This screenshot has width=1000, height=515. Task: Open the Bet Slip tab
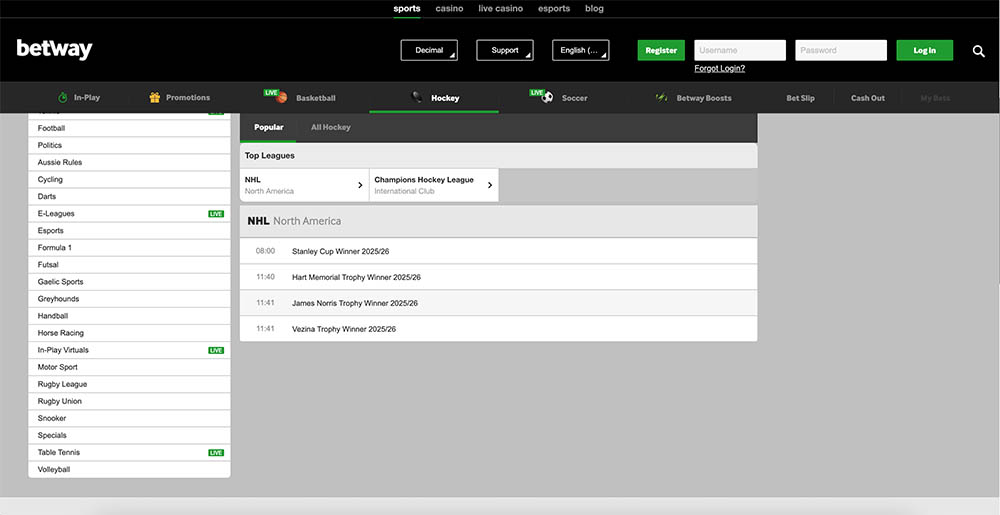800,98
